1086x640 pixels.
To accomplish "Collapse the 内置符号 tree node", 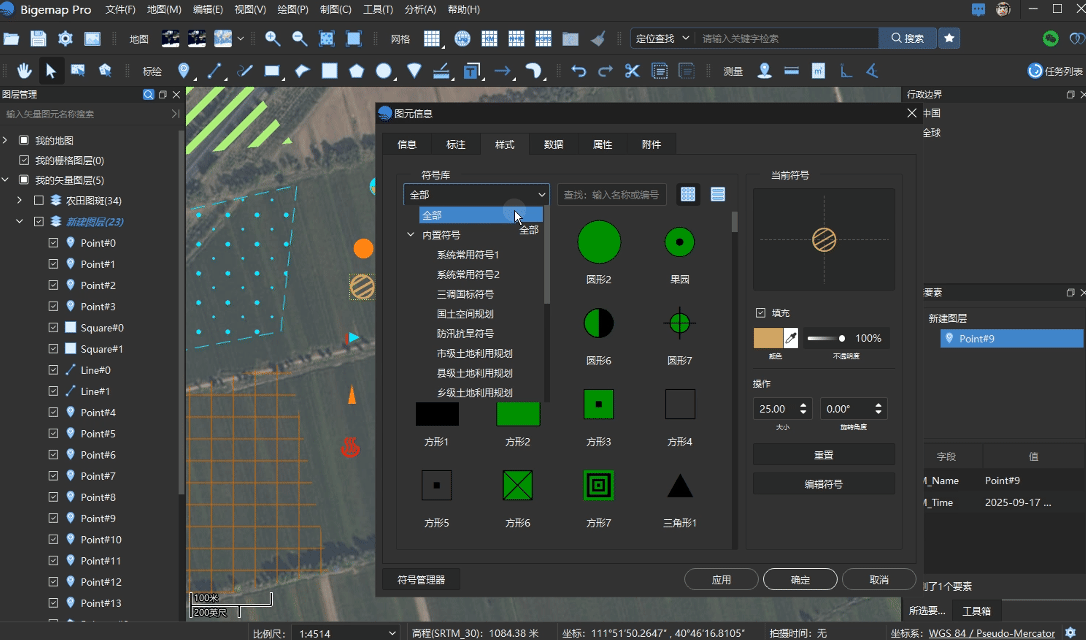I will pyautogui.click(x=410, y=235).
